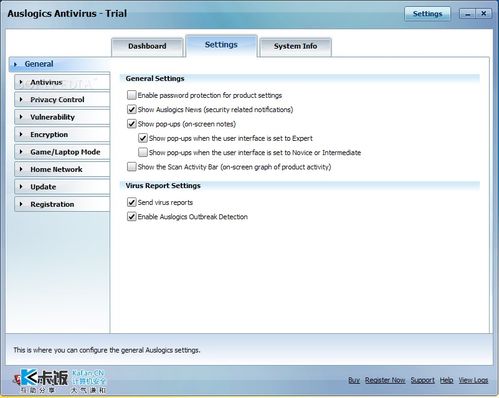Click the General Settings section header

click(155, 79)
